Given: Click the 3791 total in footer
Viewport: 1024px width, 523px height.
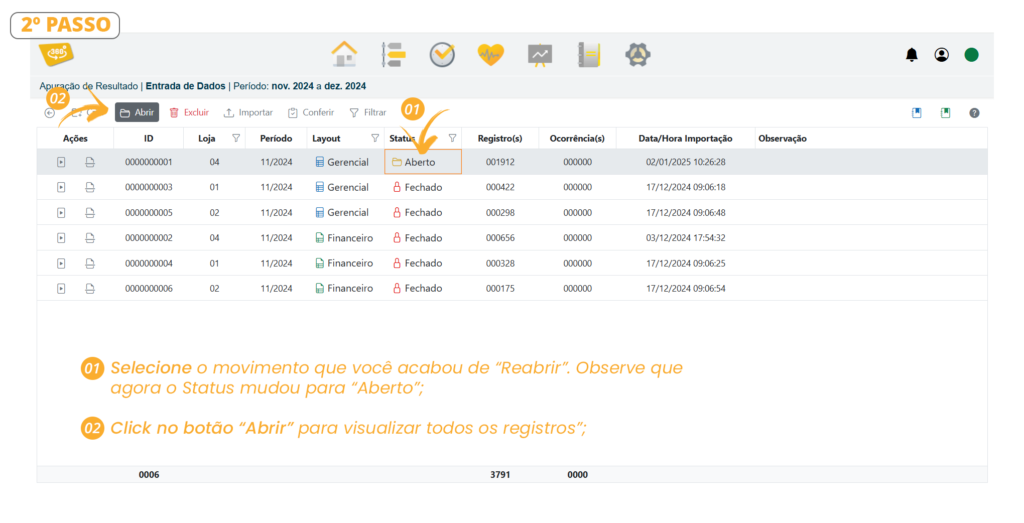Looking at the screenshot, I should (x=500, y=475).
